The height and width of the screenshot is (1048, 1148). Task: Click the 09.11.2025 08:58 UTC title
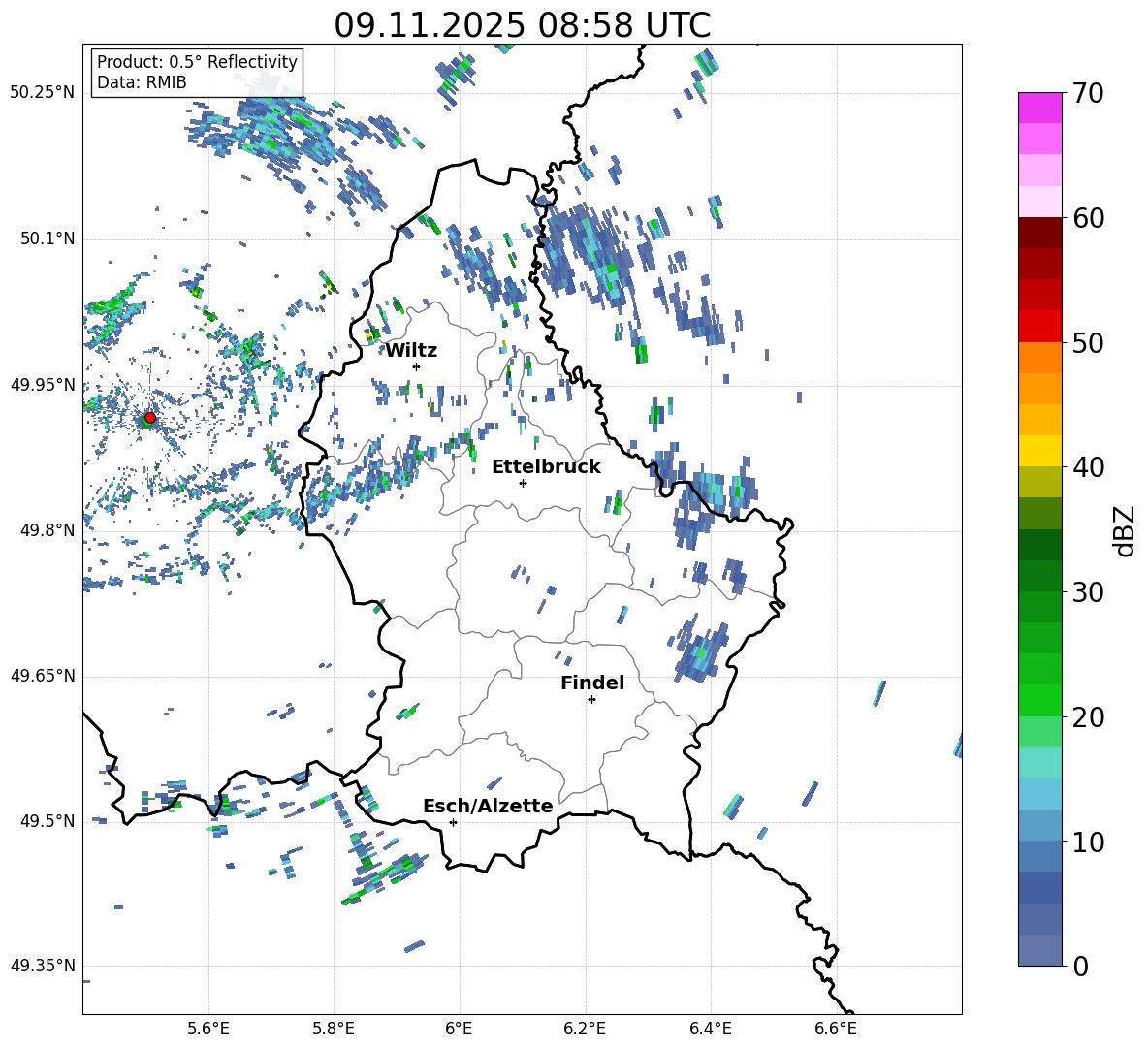pos(522,25)
